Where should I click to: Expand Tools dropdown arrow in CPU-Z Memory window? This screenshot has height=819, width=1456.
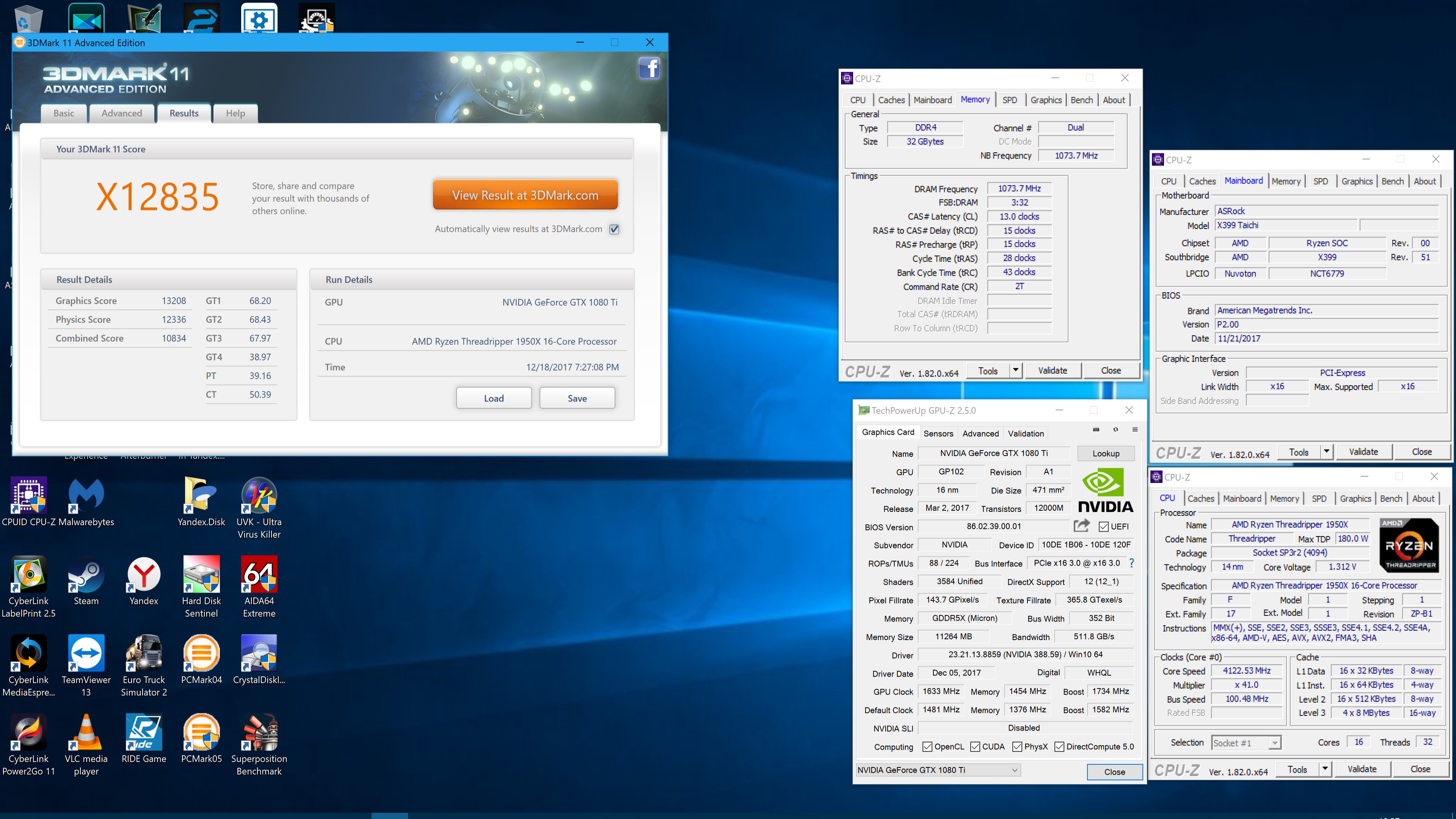1016,371
